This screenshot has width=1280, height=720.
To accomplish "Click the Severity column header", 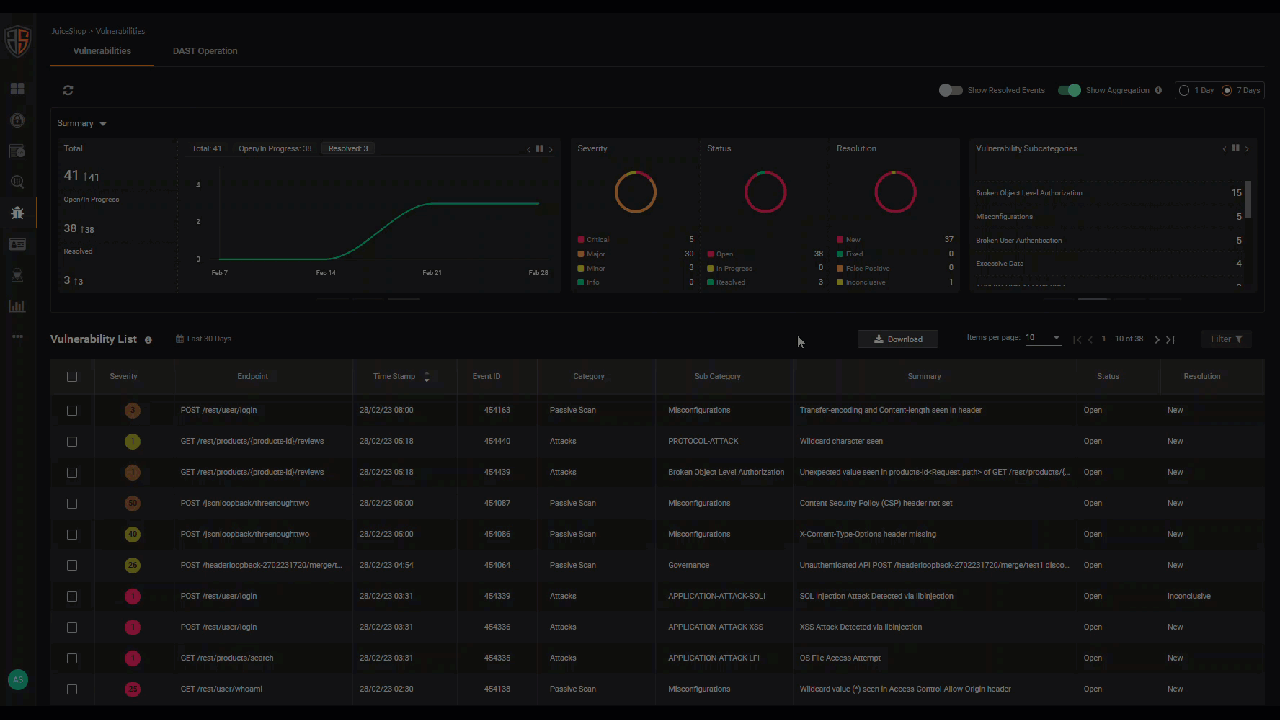I will (x=123, y=377).
